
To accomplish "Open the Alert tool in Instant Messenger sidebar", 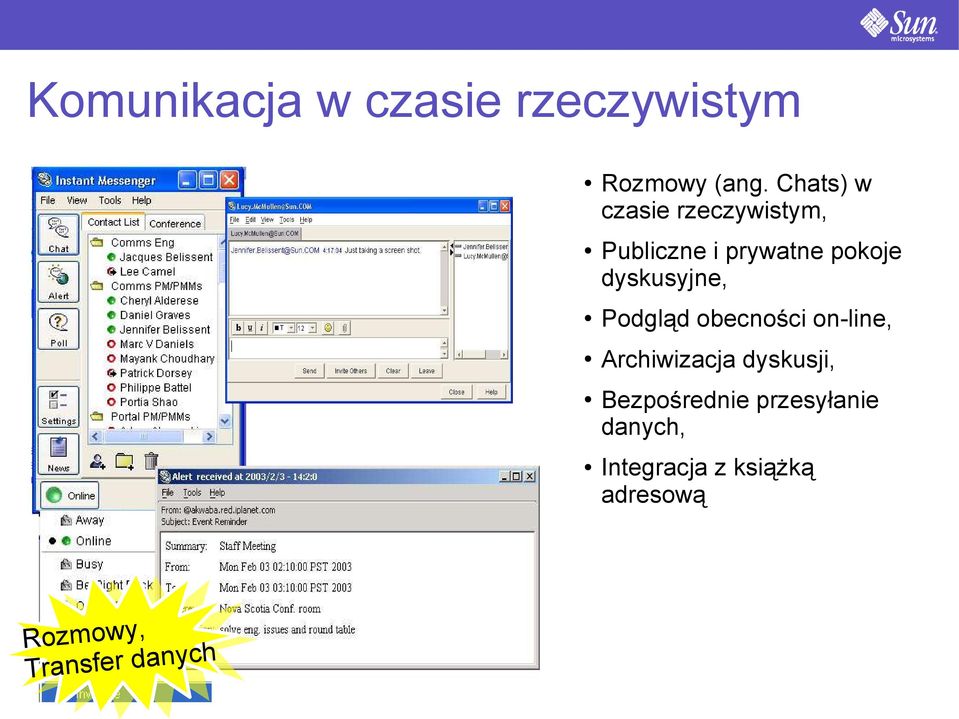I will click(x=59, y=281).
